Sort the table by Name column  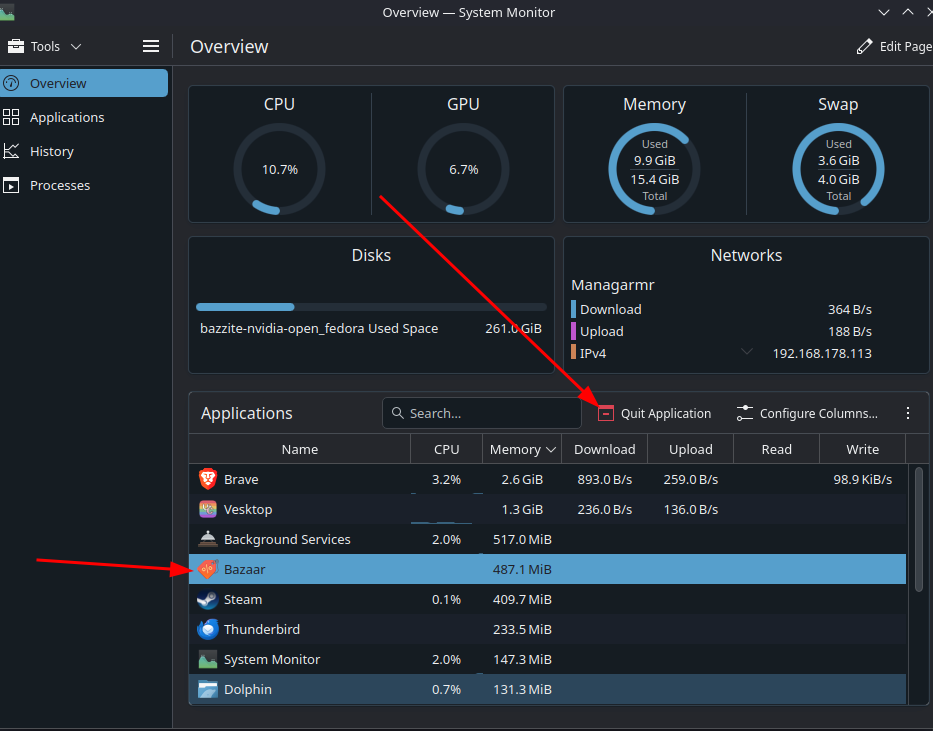[300, 449]
